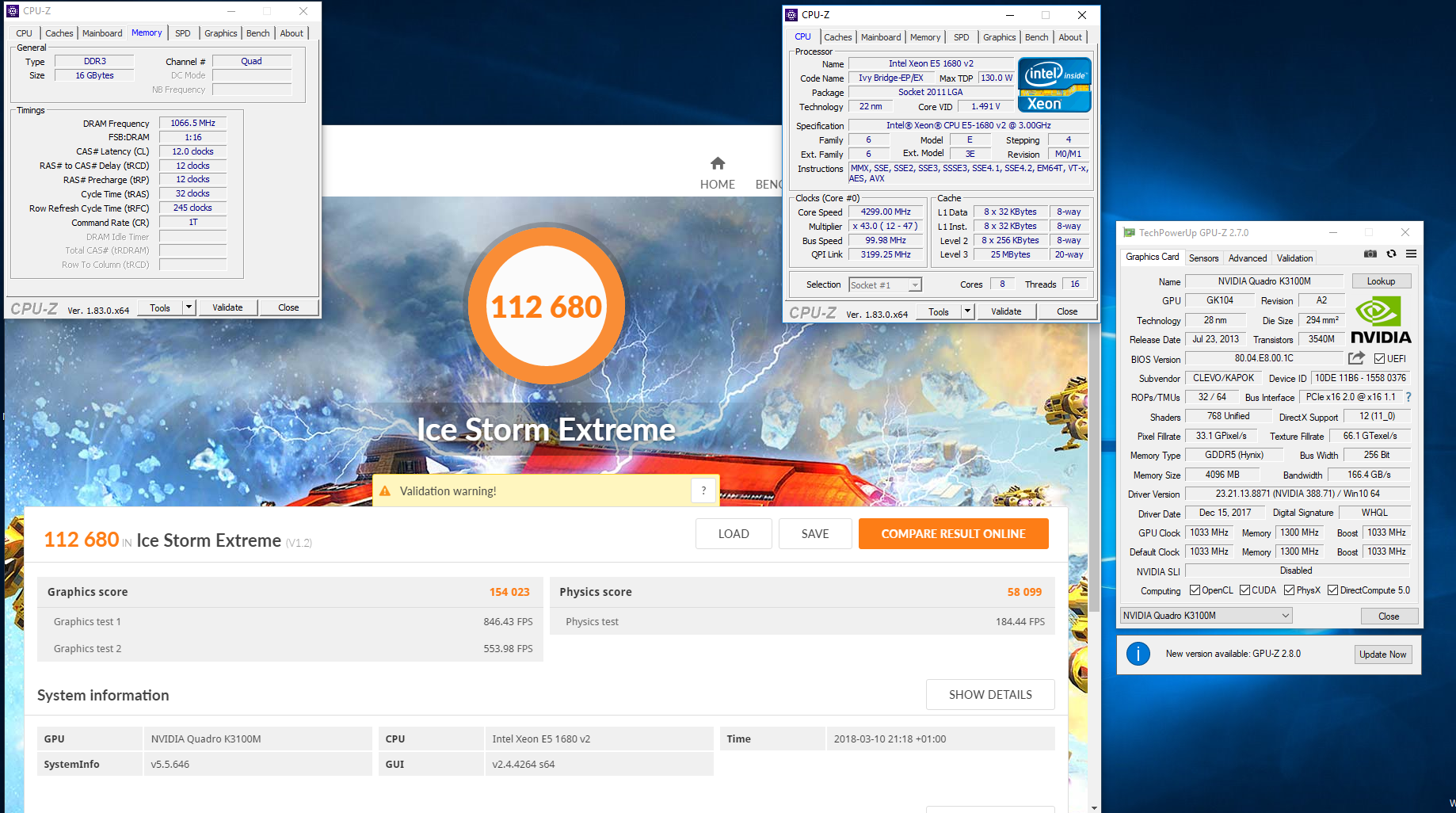1456x813 pixels.
Task: Click Validate in left CPU-Z window
Action: point(227,307)
